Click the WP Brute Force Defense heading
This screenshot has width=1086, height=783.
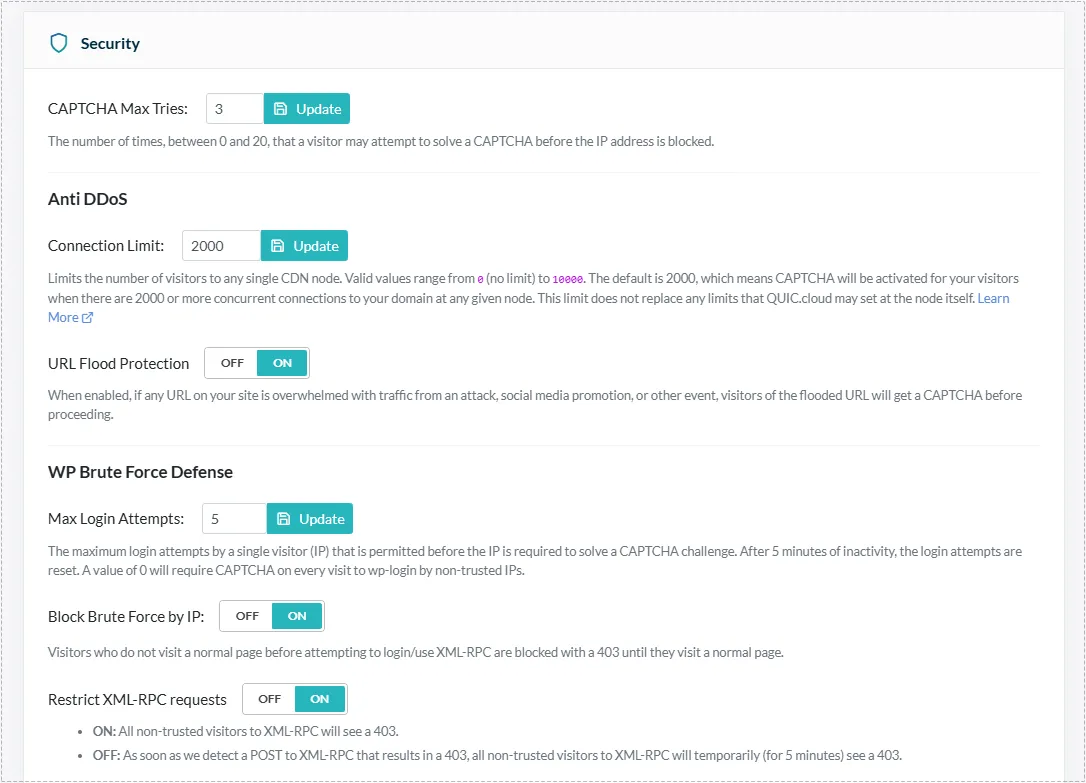coord(140,471)
